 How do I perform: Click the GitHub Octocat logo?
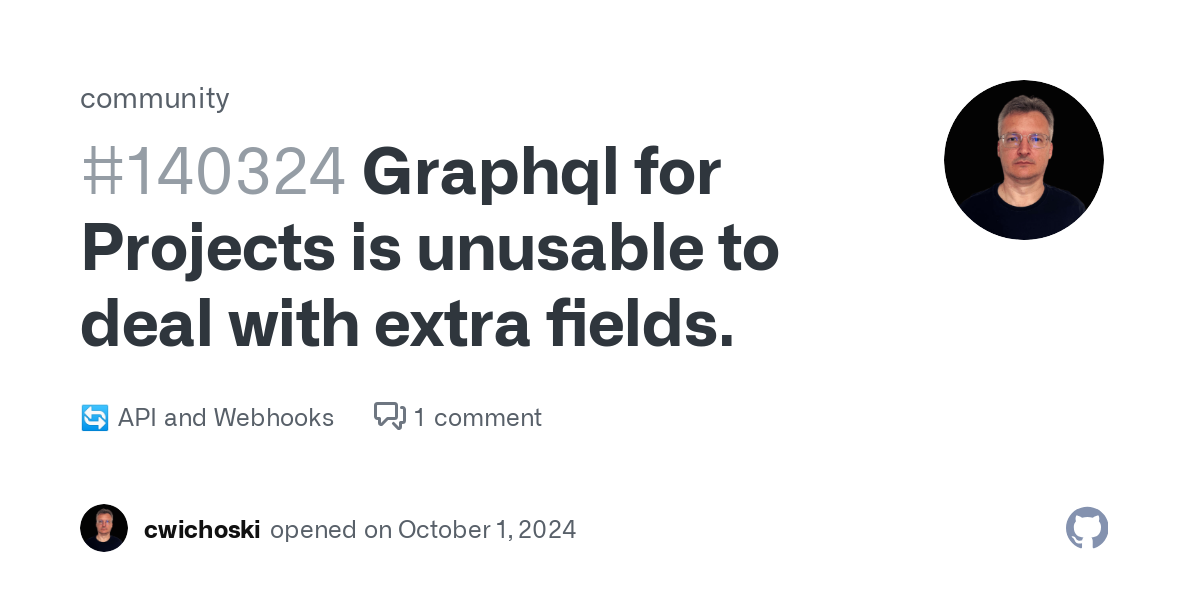(1087, 528)
